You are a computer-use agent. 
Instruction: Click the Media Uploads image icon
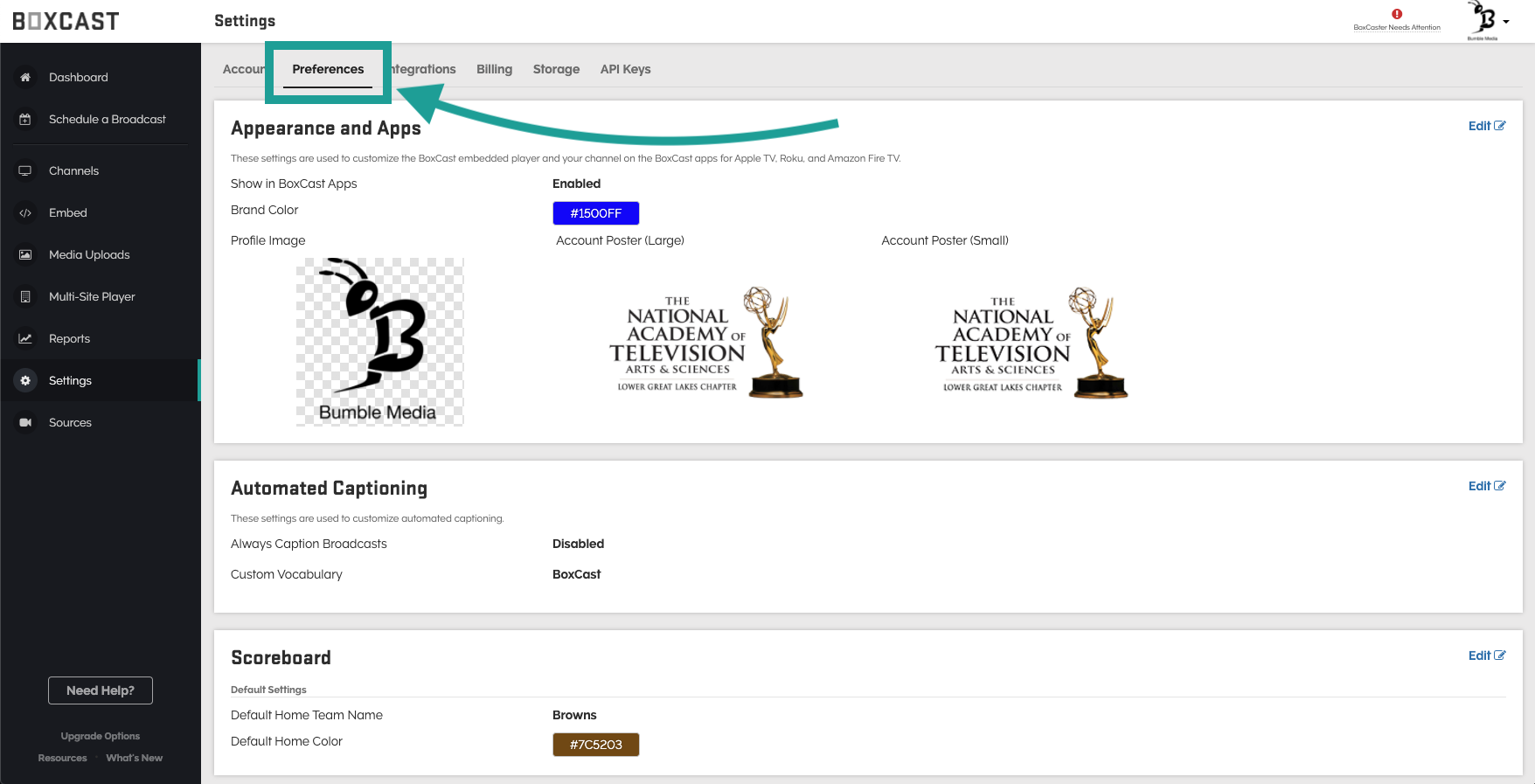click(x=25, y=255)
